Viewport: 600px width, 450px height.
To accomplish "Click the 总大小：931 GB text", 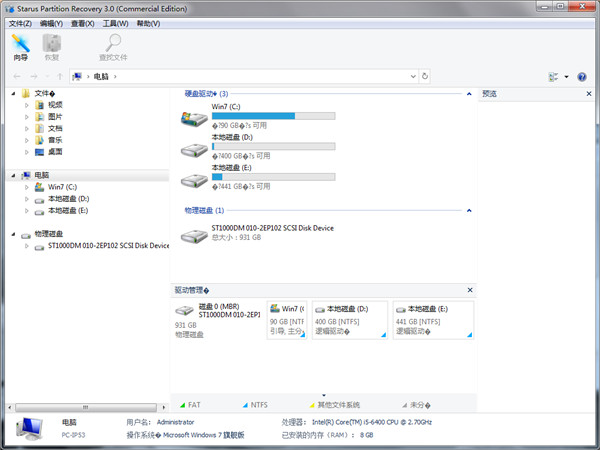I will (x=236, y=237).
